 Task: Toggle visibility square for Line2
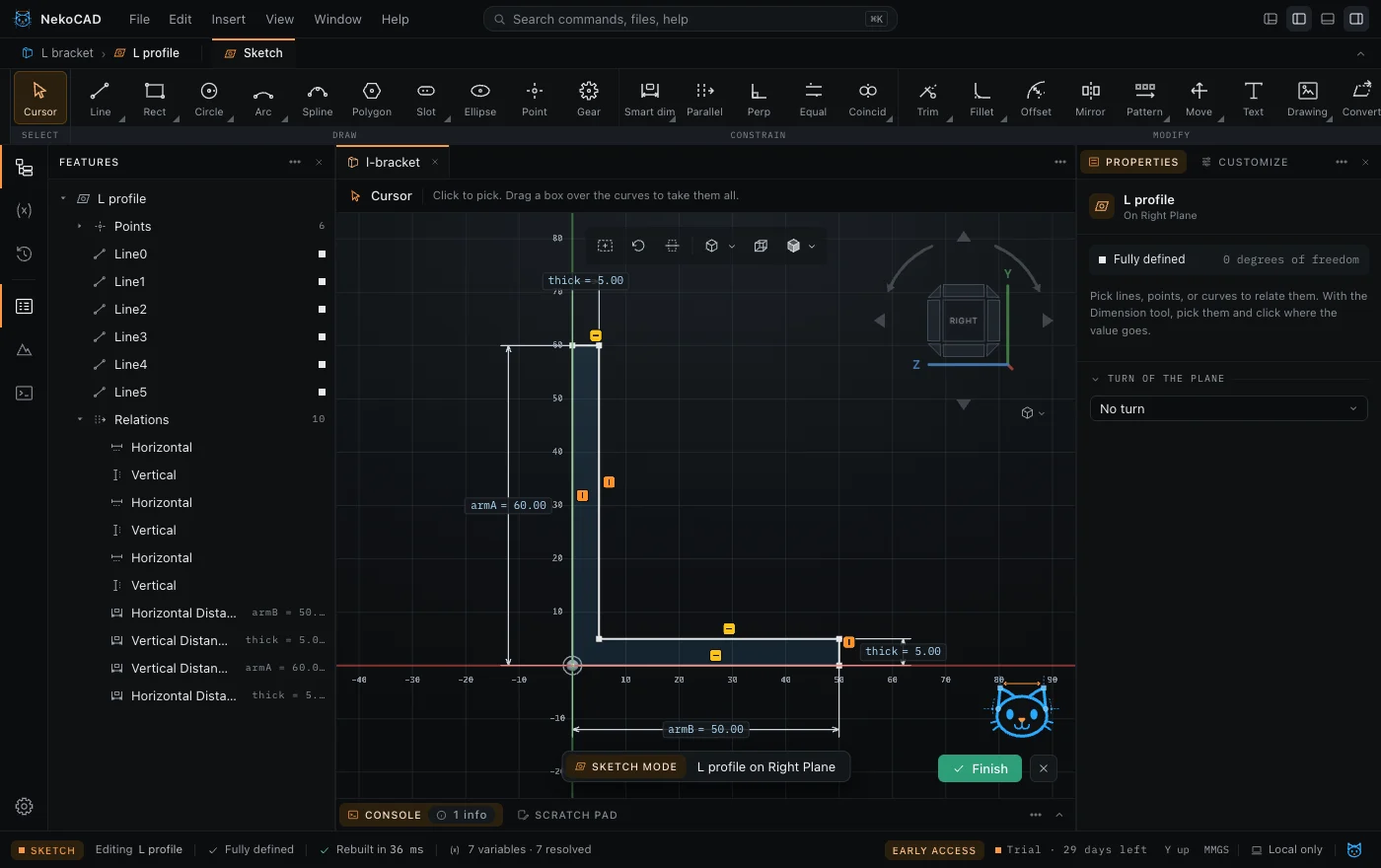(322, 310)
